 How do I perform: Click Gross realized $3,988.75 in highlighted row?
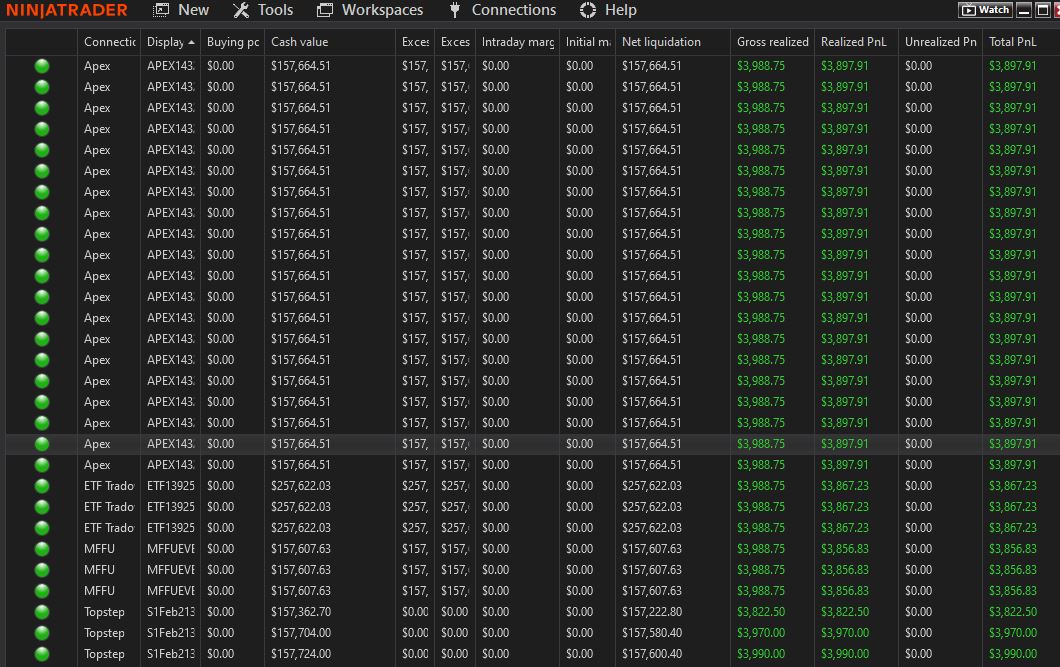[x=761, y=444]
